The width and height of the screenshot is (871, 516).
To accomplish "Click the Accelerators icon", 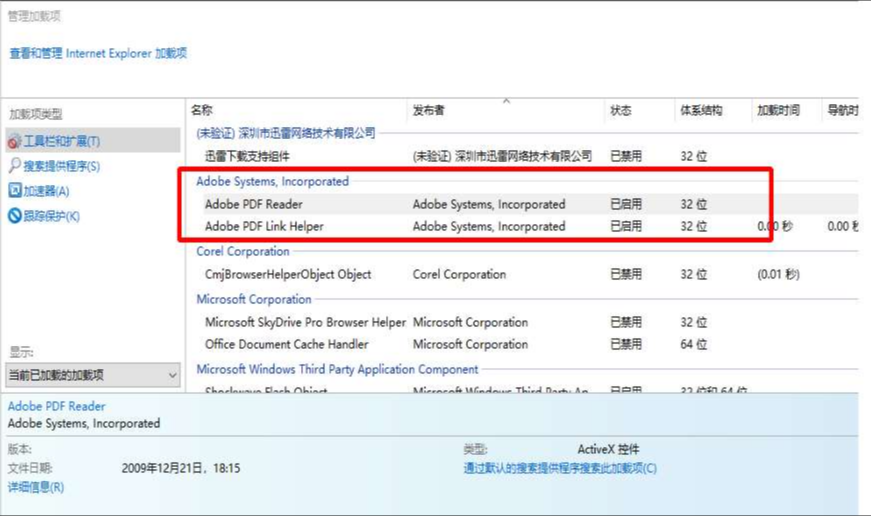I will click(14, 191).
